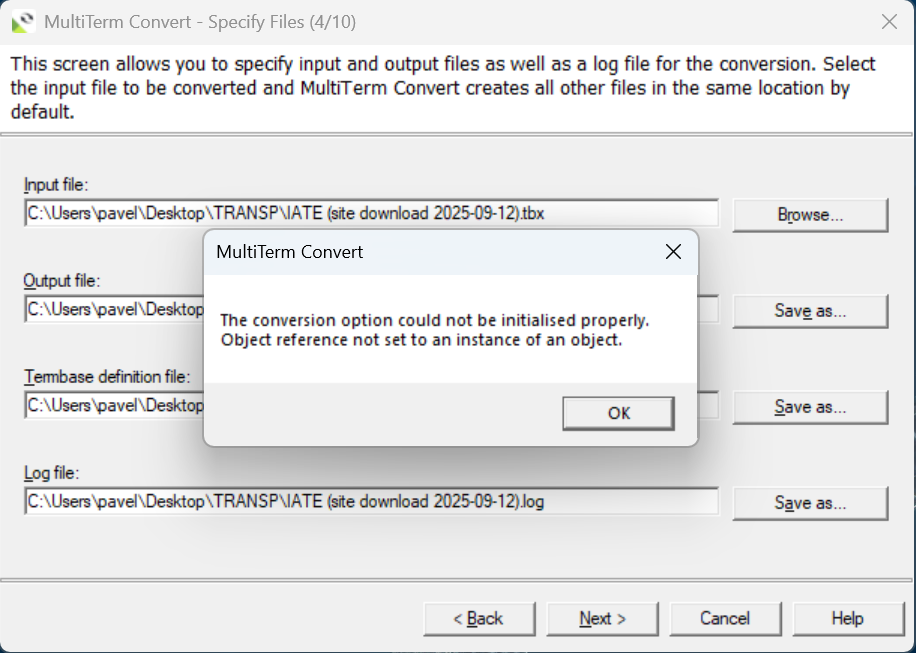The width and height of the screenshot is (916, 653).
Task: Close the main Specify Files wizard window
Action: [889, 21]
